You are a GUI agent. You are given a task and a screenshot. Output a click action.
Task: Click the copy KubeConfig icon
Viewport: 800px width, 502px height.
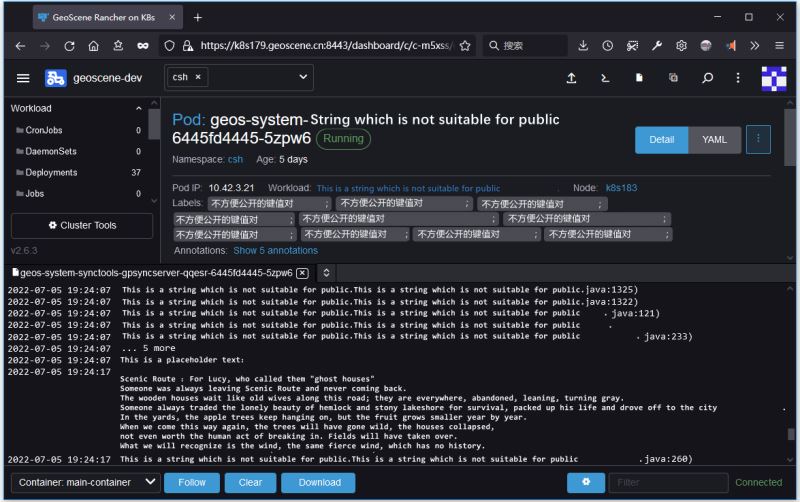click(x=673, y=78)
